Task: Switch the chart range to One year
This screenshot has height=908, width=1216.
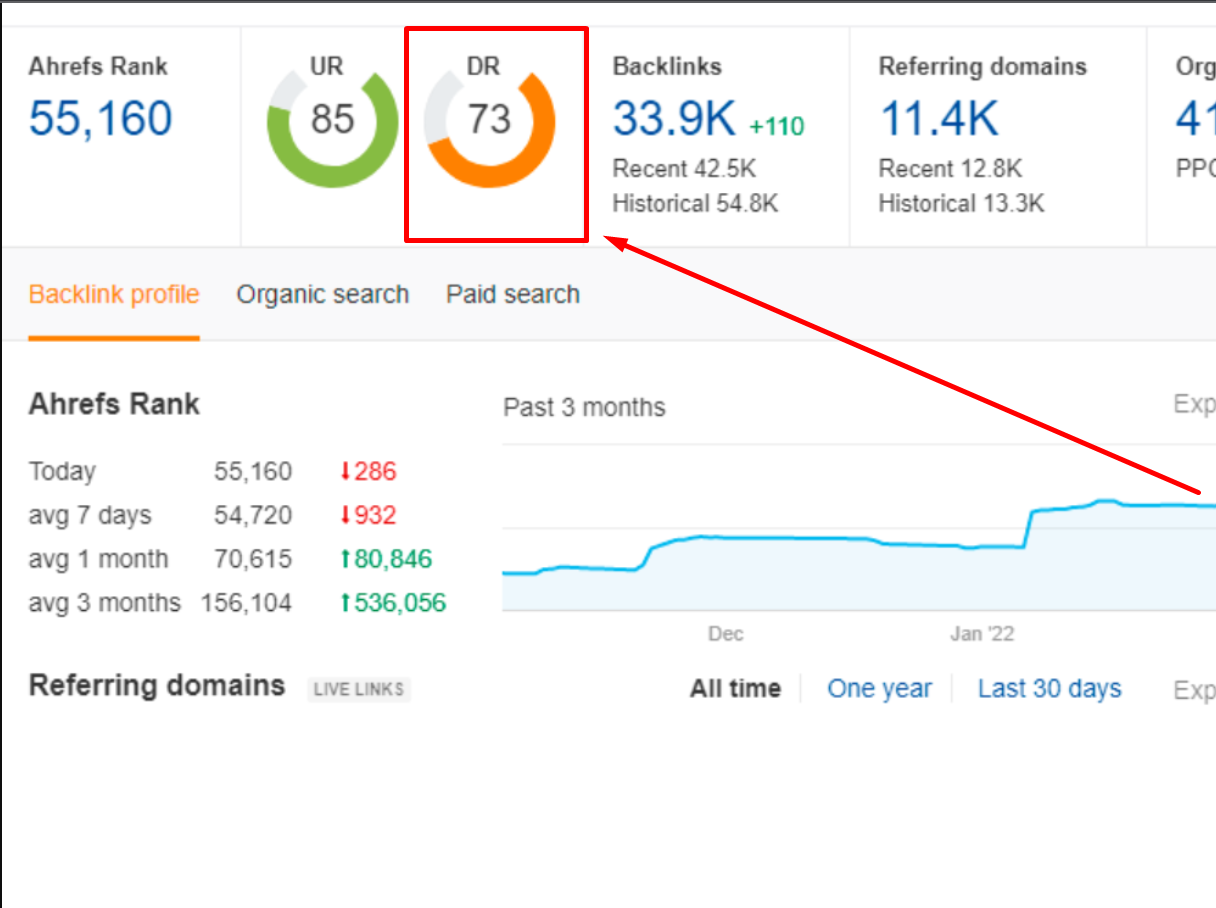Action: click(x=880, y=688)
